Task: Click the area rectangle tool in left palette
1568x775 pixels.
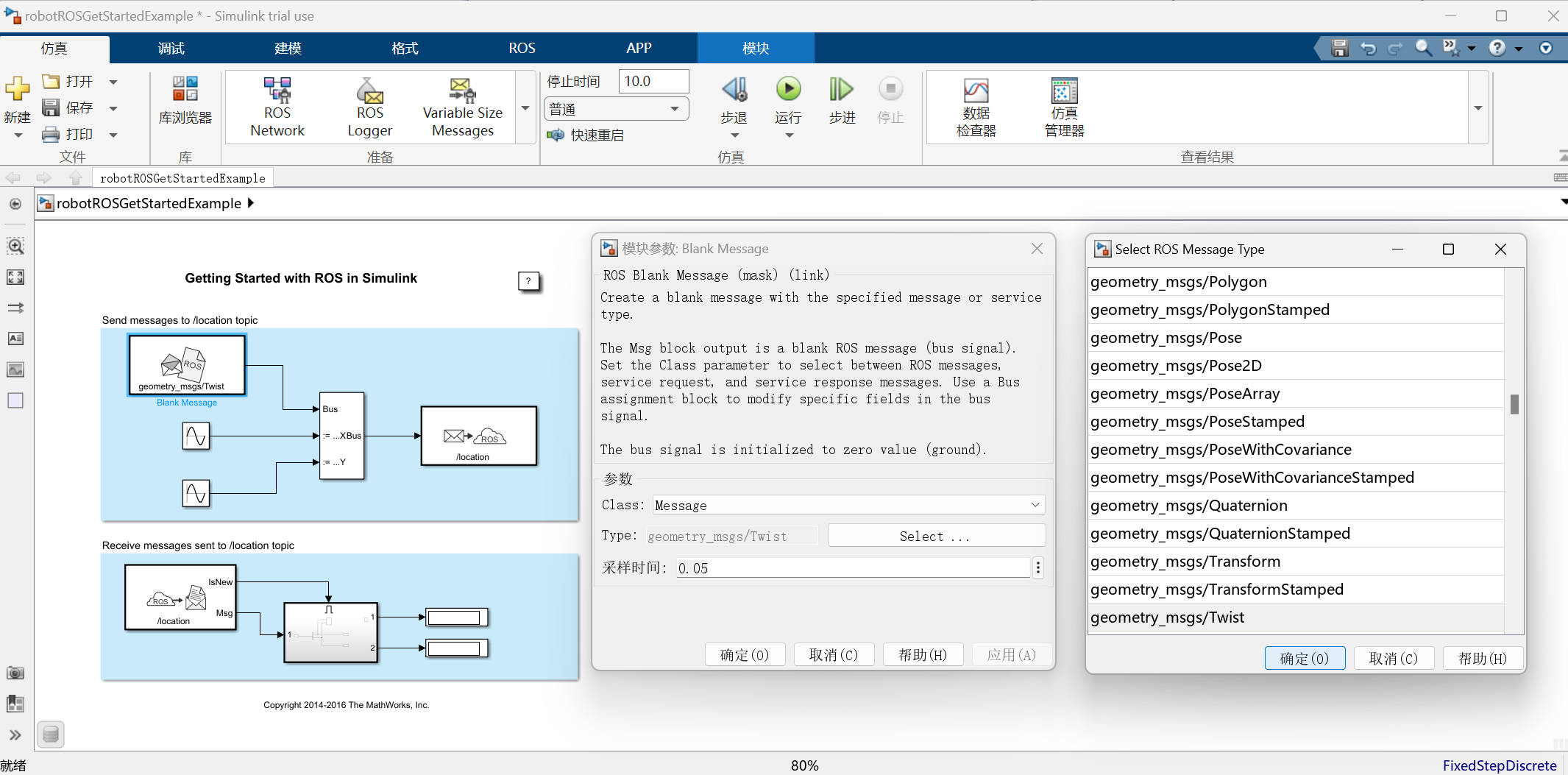Action: (15, 400)
